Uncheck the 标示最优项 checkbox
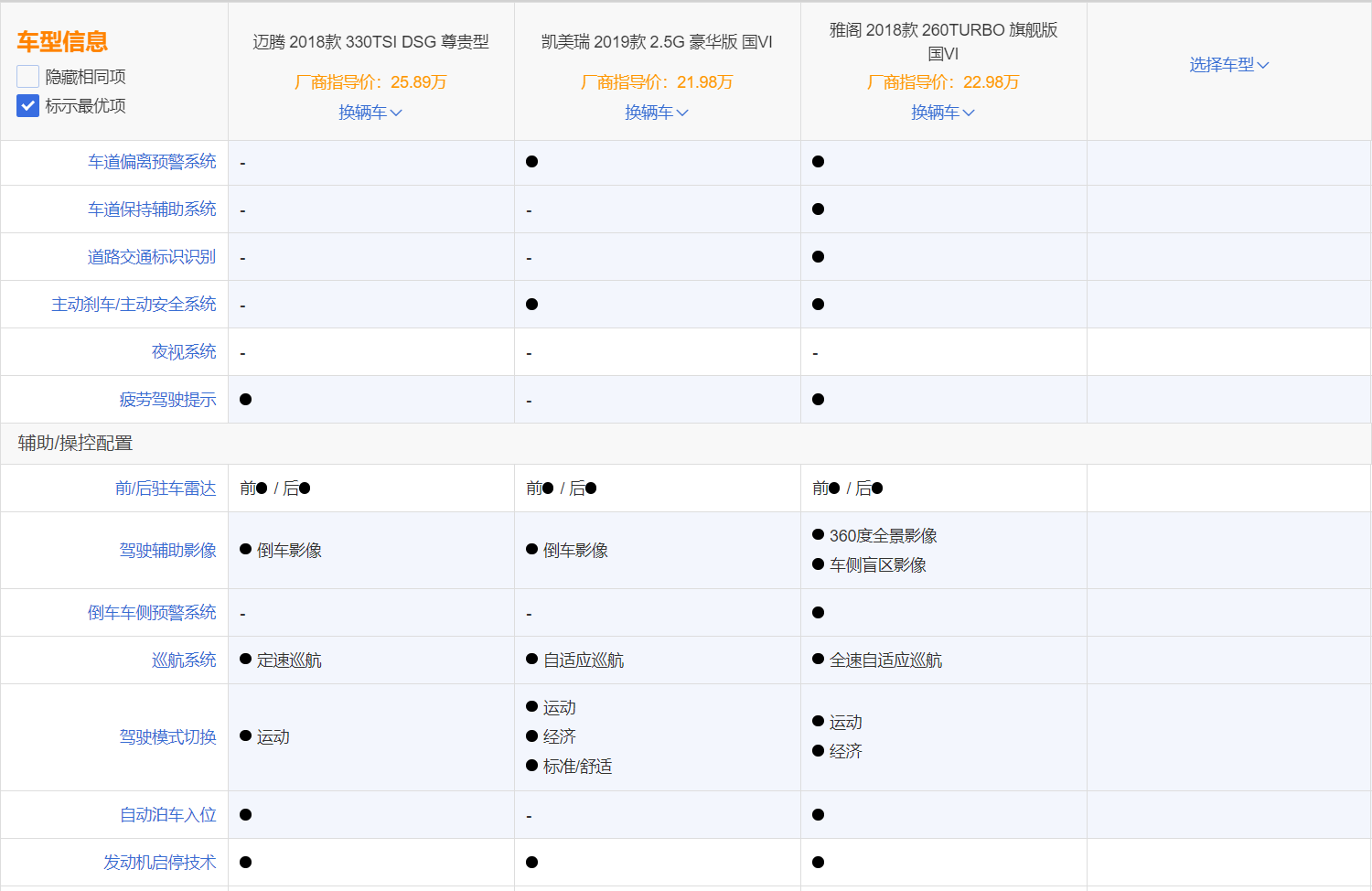The height and width of the screenshot is (891, 1372). pyautogui.click(x=28, y=106)
